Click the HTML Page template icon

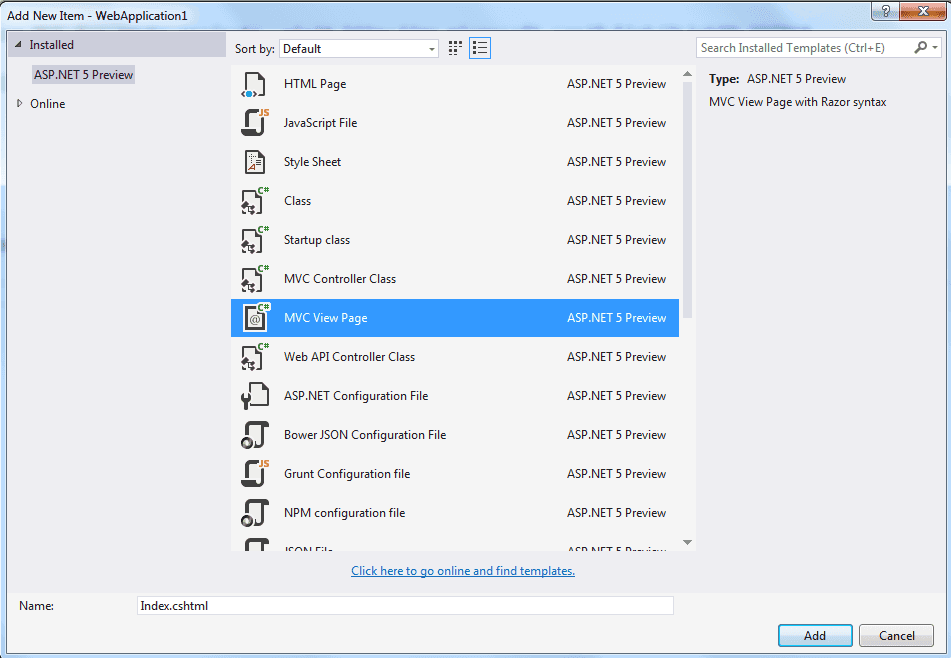point(255,85)
